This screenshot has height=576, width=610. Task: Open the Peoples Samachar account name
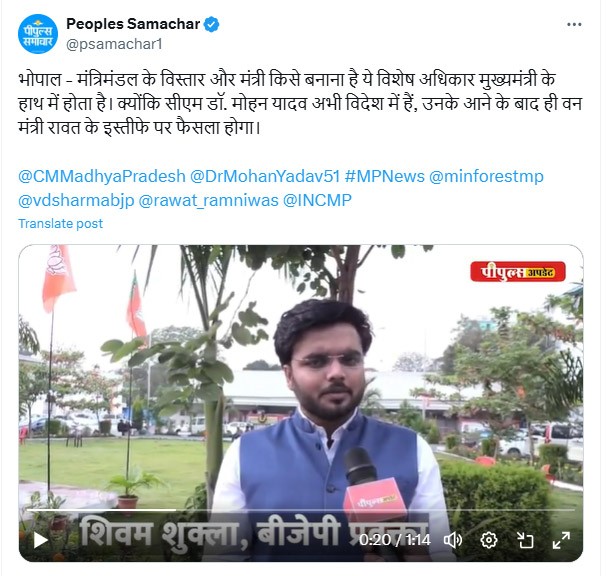tap(133, 24)
